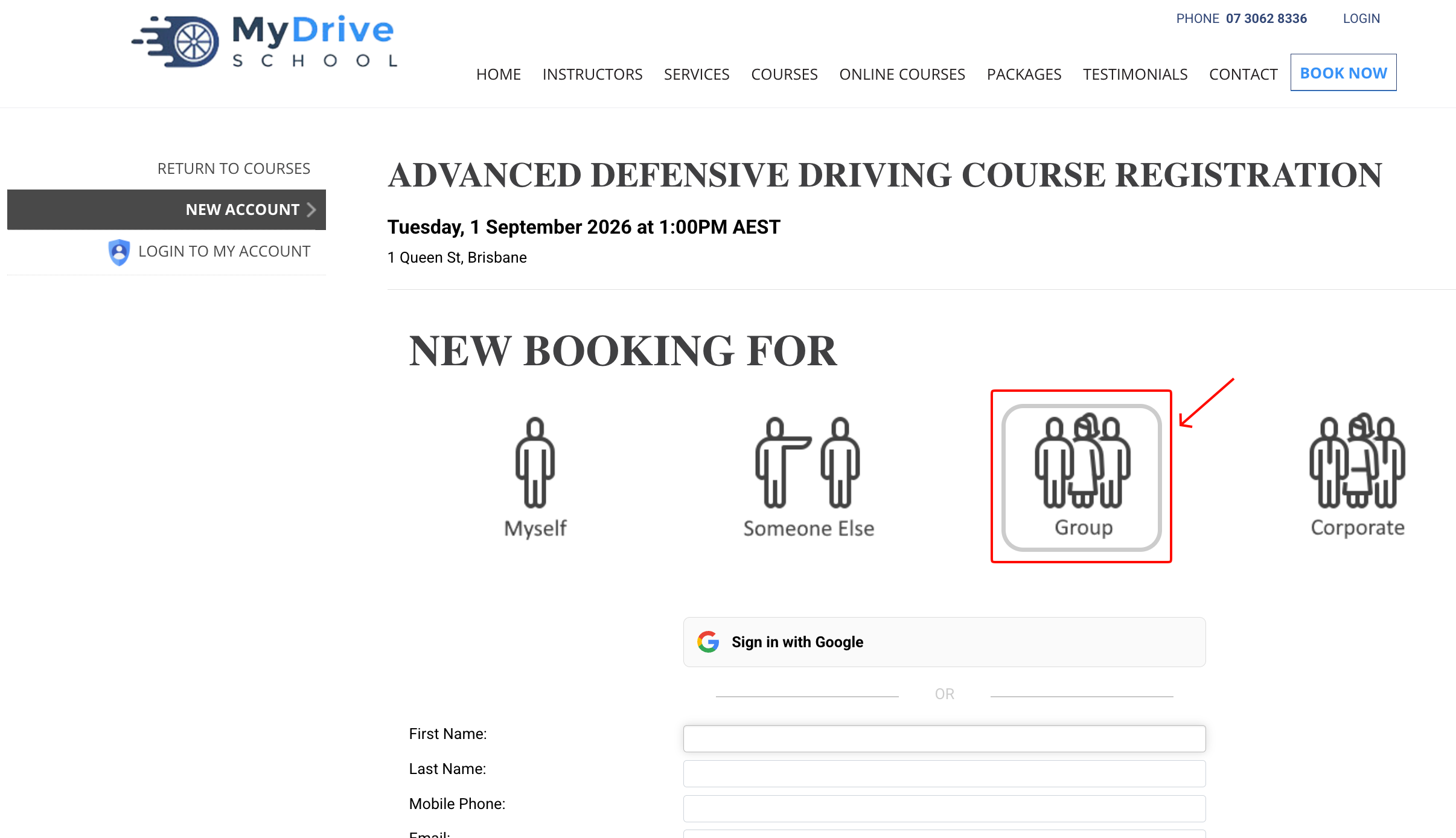1456x838 pixels.
Task: Click the address '1 Queen St, Brisbane'
Action: pos(457,258)
